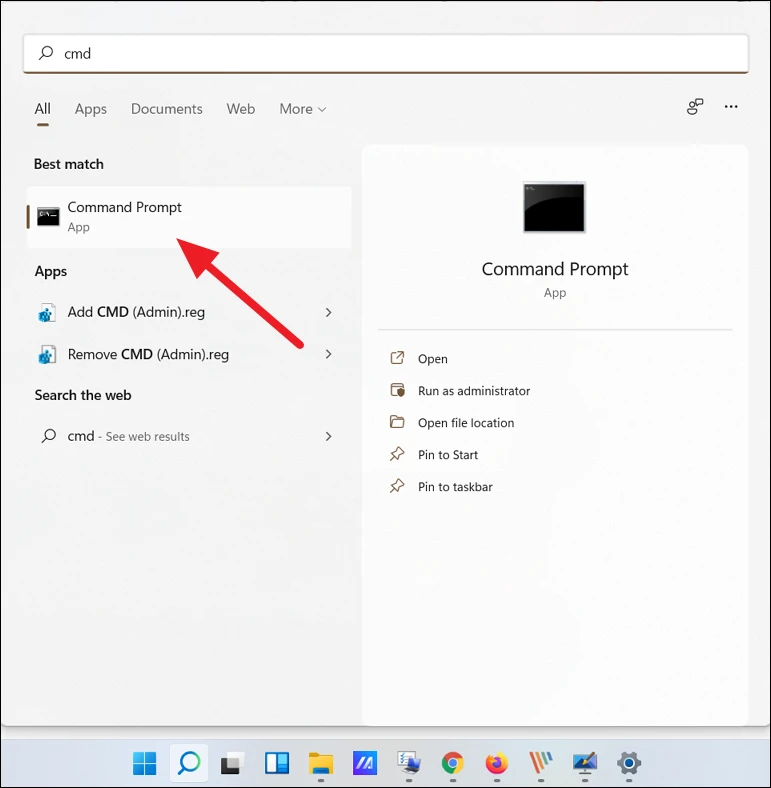Expand Remove CMD (Admin).reg result arrow
The height and width of the screenshot is (788, 771).
329,354
